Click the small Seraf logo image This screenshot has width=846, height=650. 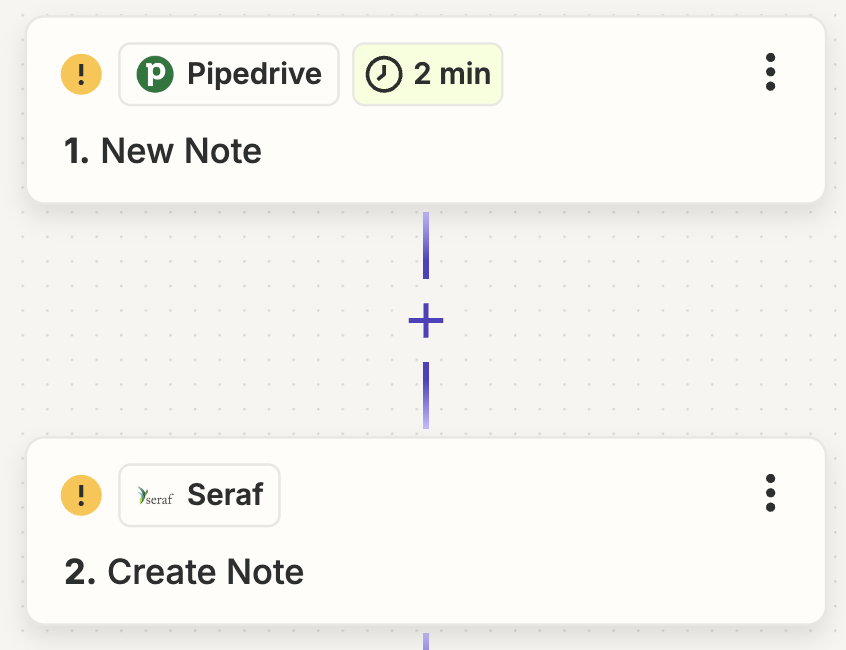coord(155,495)
